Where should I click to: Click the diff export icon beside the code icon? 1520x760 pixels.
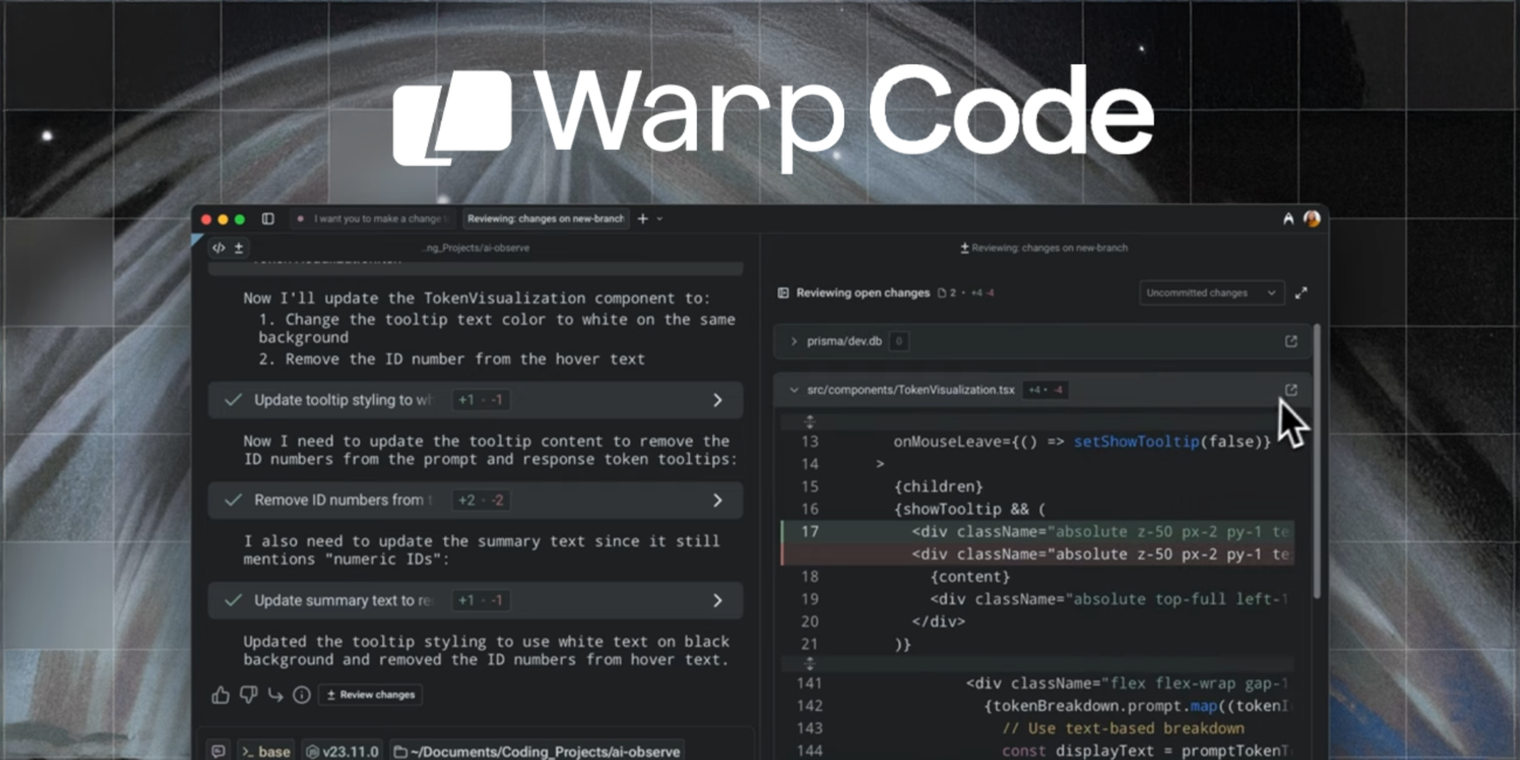(x=238, y=247)
